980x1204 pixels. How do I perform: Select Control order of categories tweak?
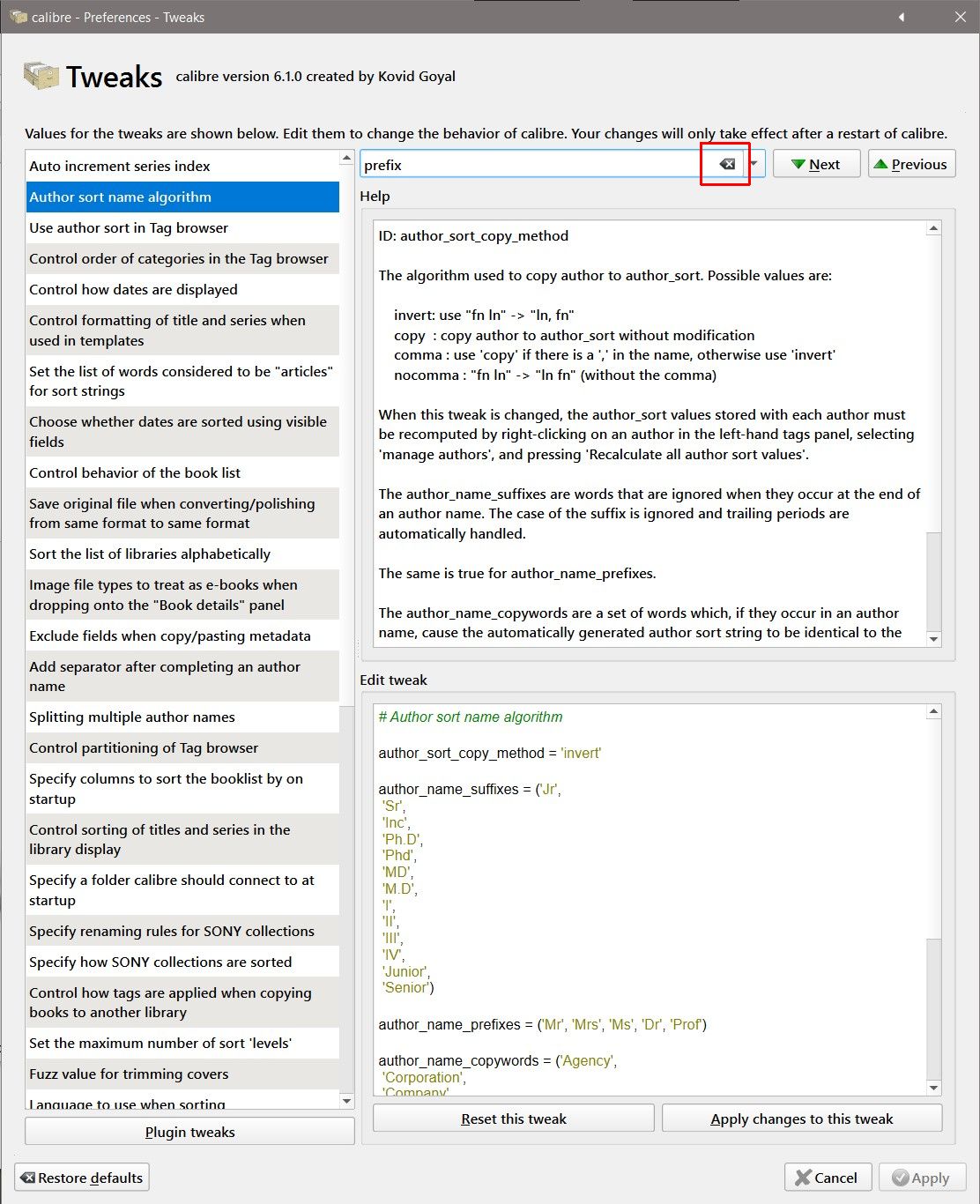pos(182,258)
